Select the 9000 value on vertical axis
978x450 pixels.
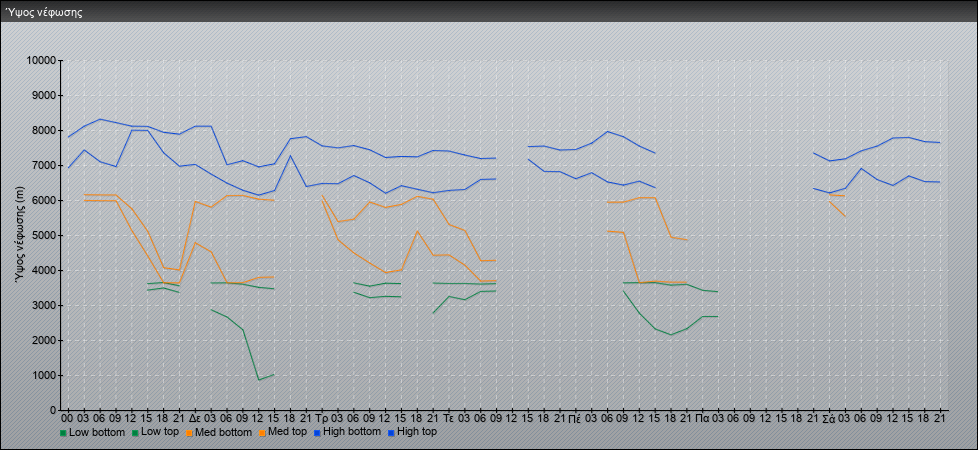tap(44, 95)
